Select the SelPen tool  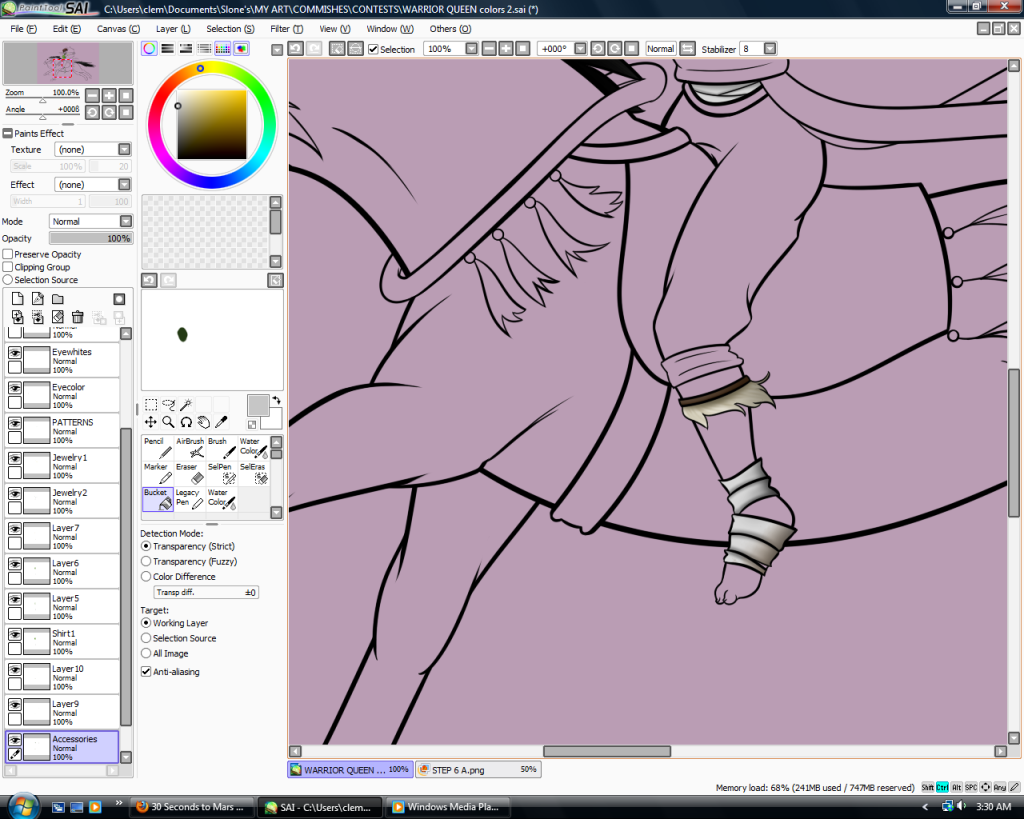[221, 474]
